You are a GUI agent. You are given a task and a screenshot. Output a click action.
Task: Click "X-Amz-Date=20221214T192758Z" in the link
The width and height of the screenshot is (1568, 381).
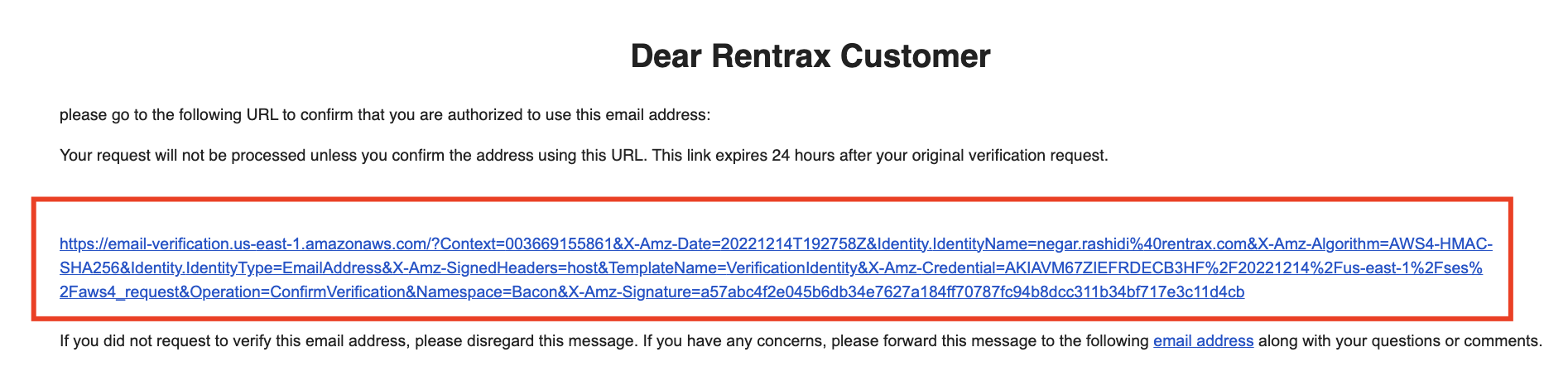click(x=745, y=244)
